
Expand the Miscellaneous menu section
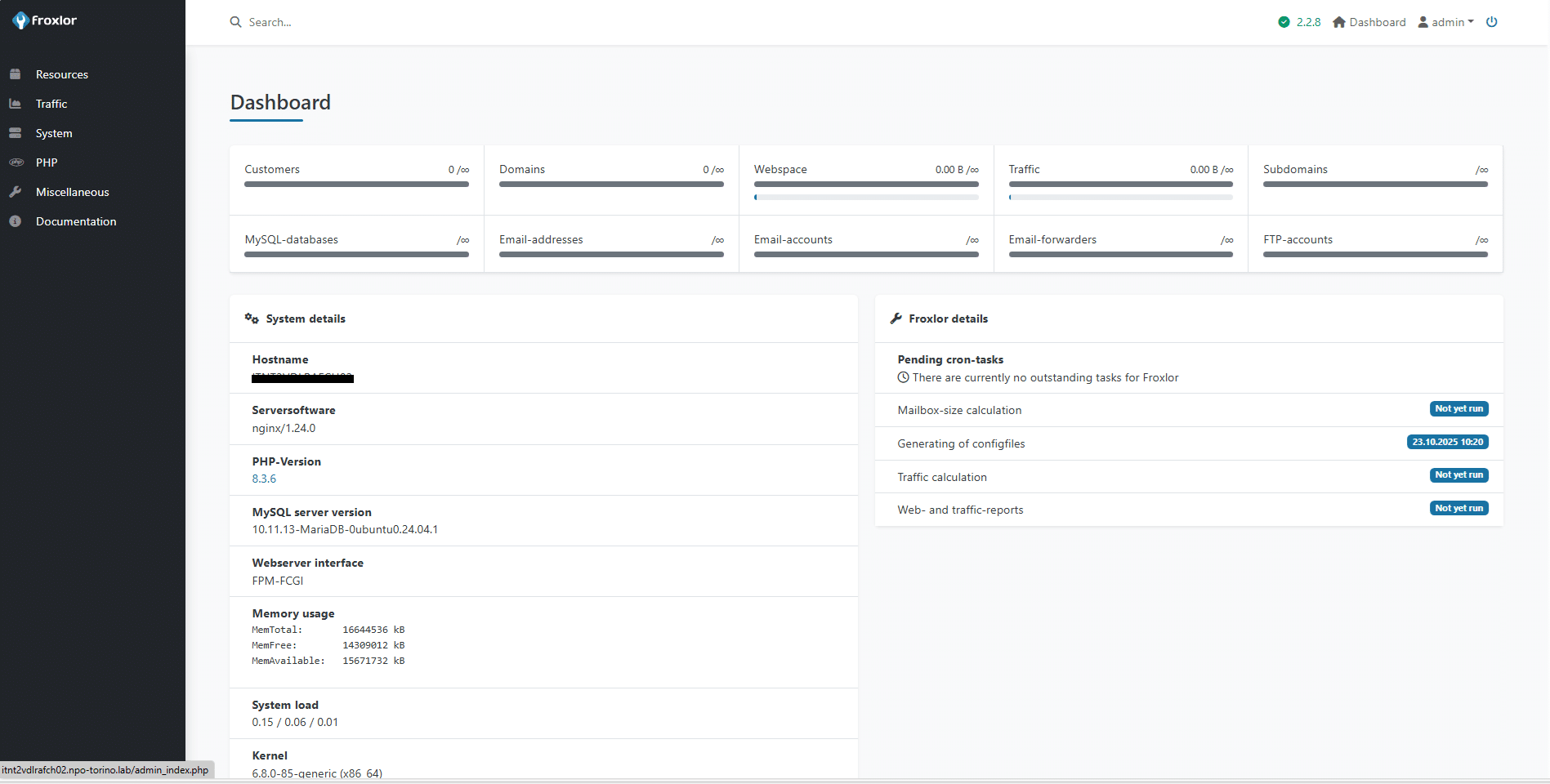click(72, 192)
